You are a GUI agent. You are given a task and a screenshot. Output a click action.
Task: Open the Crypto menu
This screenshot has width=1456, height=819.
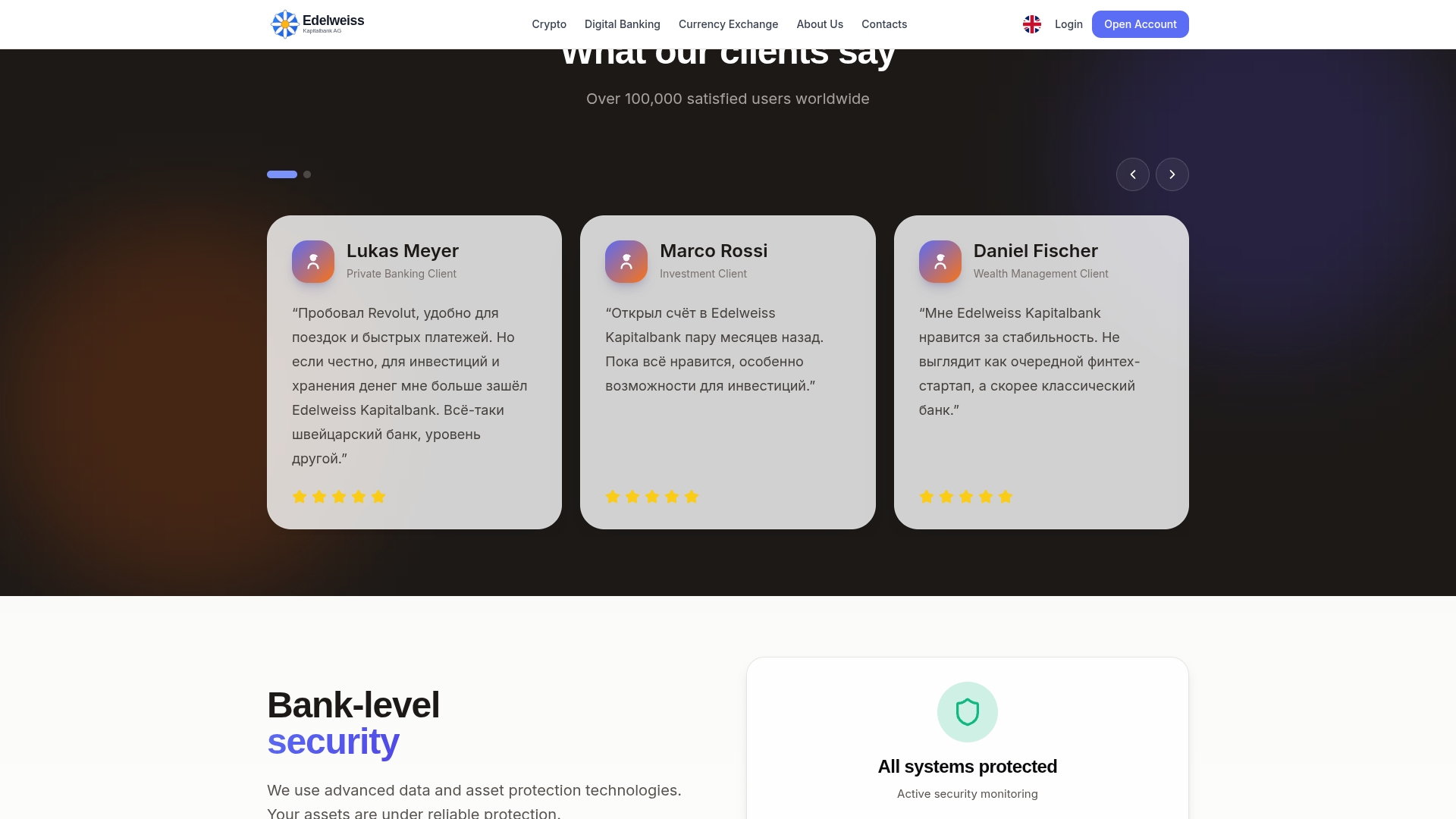(549, 24)
